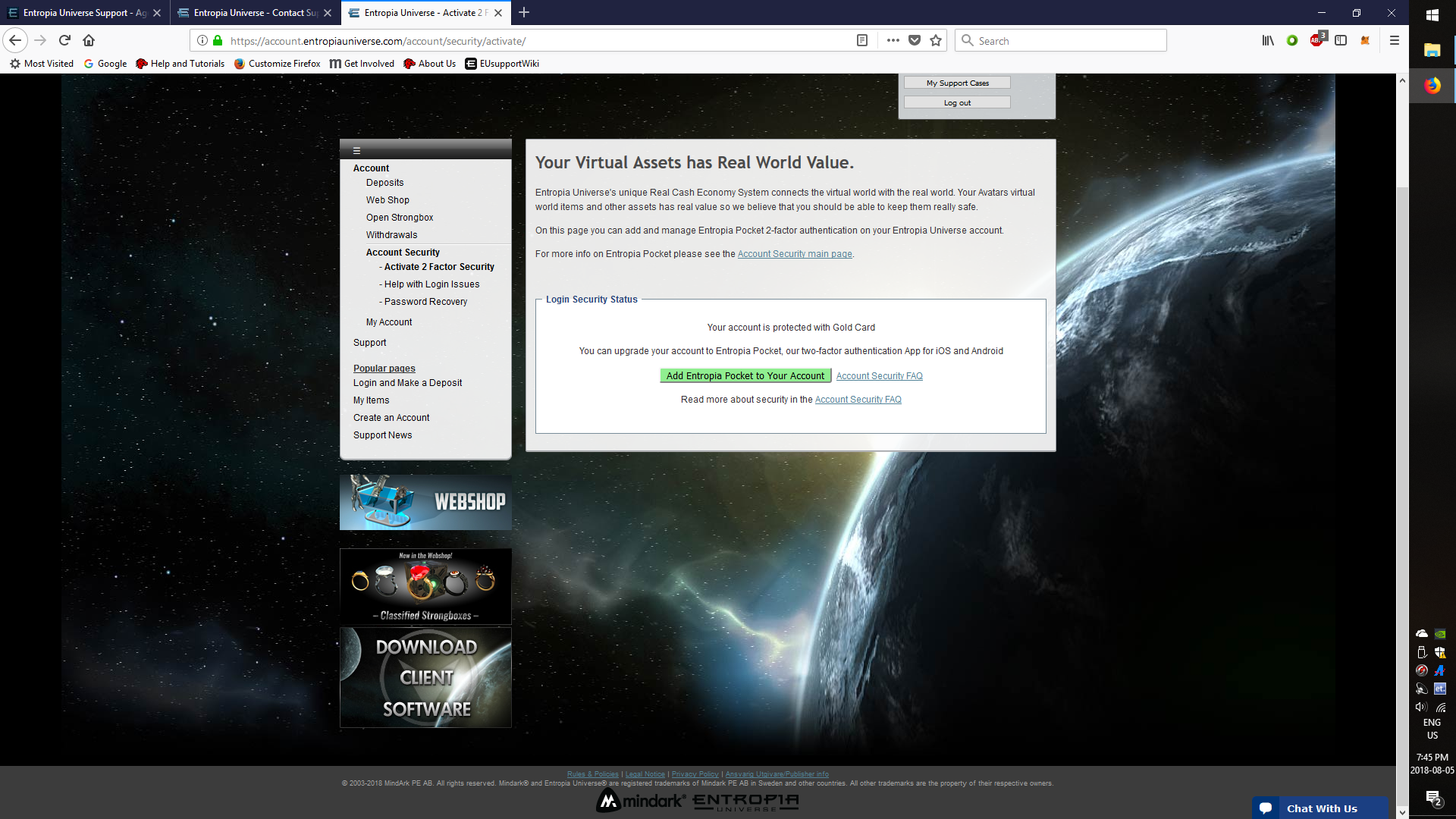
Task: Open Windows Security tray icon
Action: 1440,652
